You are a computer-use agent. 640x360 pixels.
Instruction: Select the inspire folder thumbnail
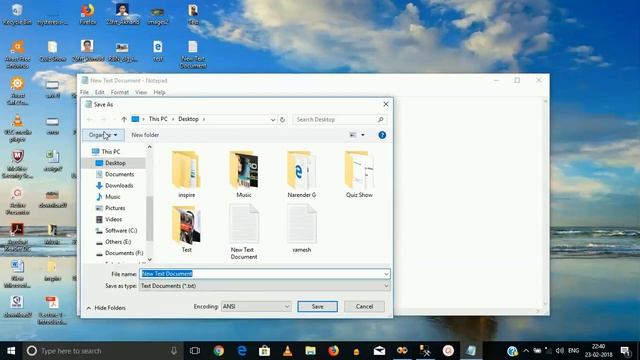187,174
